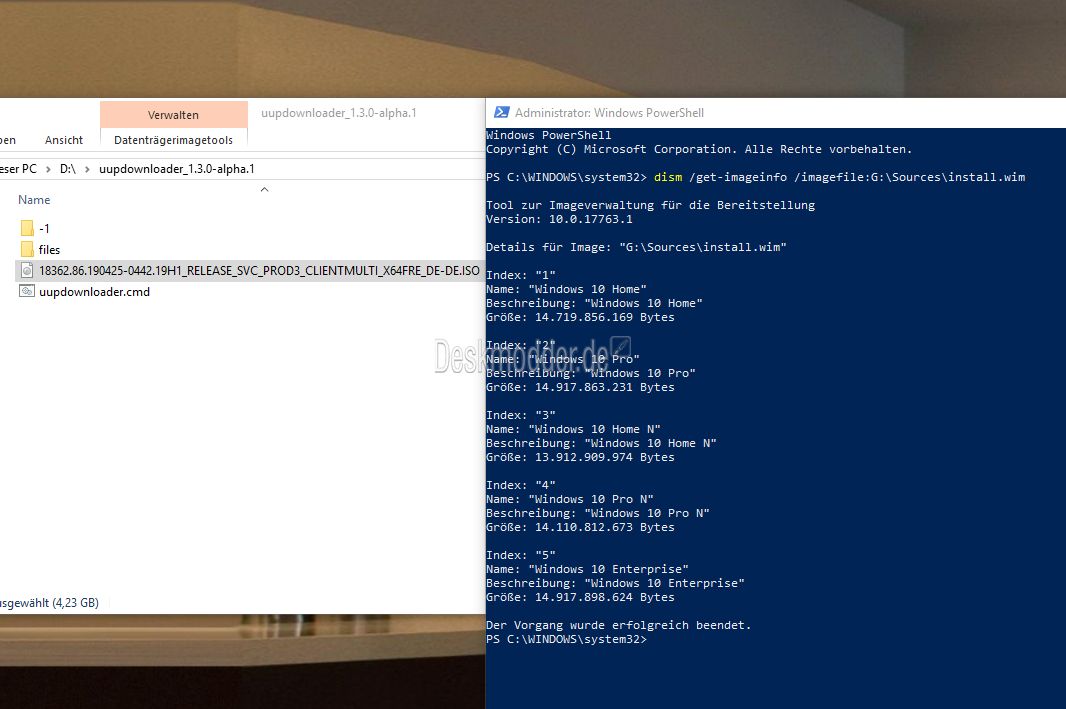The height and width of the screenshot is (709, 1066).
Task: Expand the breadcrumb chevron before "D:\"
Action: click(x=48, y=169)
